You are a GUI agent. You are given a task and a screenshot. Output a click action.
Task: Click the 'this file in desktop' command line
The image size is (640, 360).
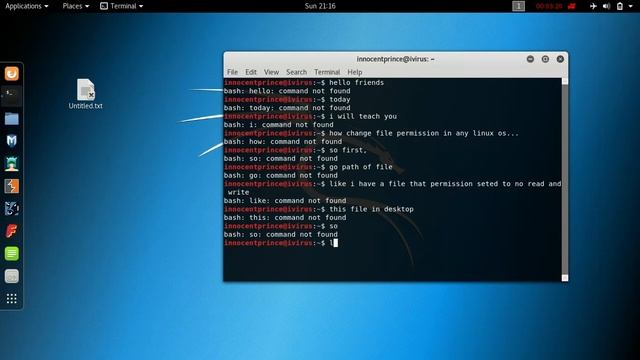pos(319,209)
